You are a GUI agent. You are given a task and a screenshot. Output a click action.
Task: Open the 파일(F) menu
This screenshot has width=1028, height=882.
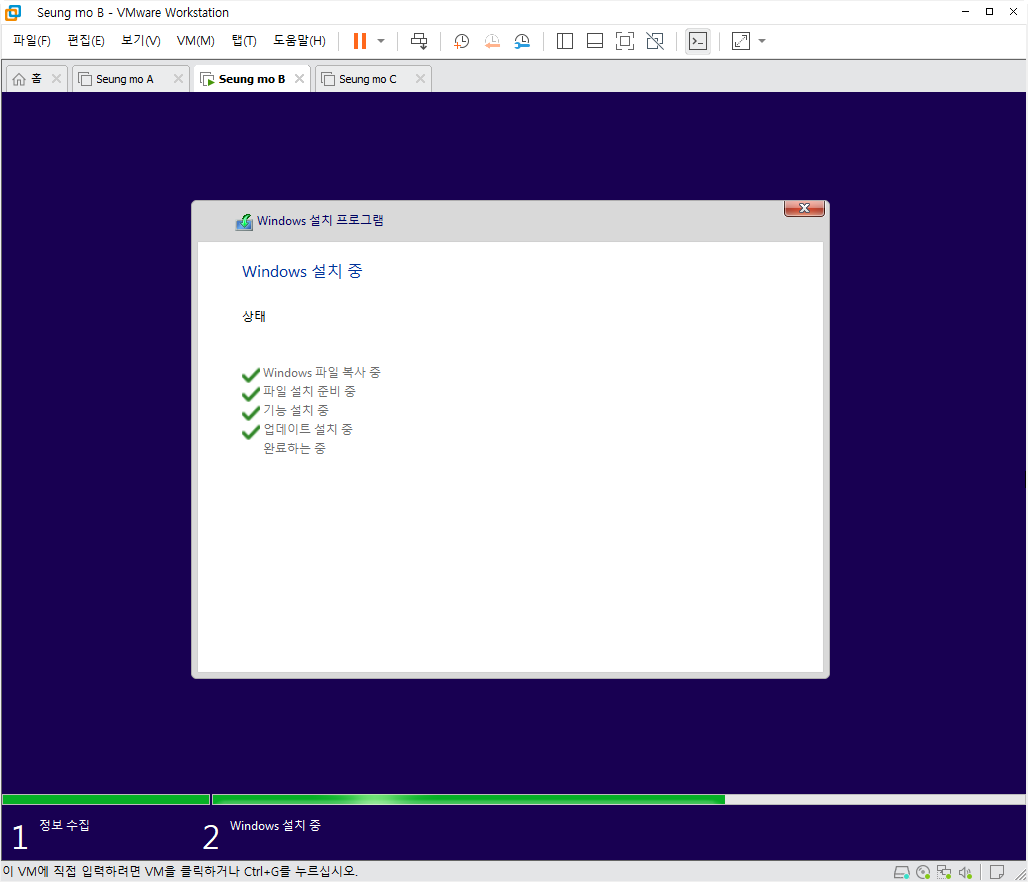click(x=31, y=41)
